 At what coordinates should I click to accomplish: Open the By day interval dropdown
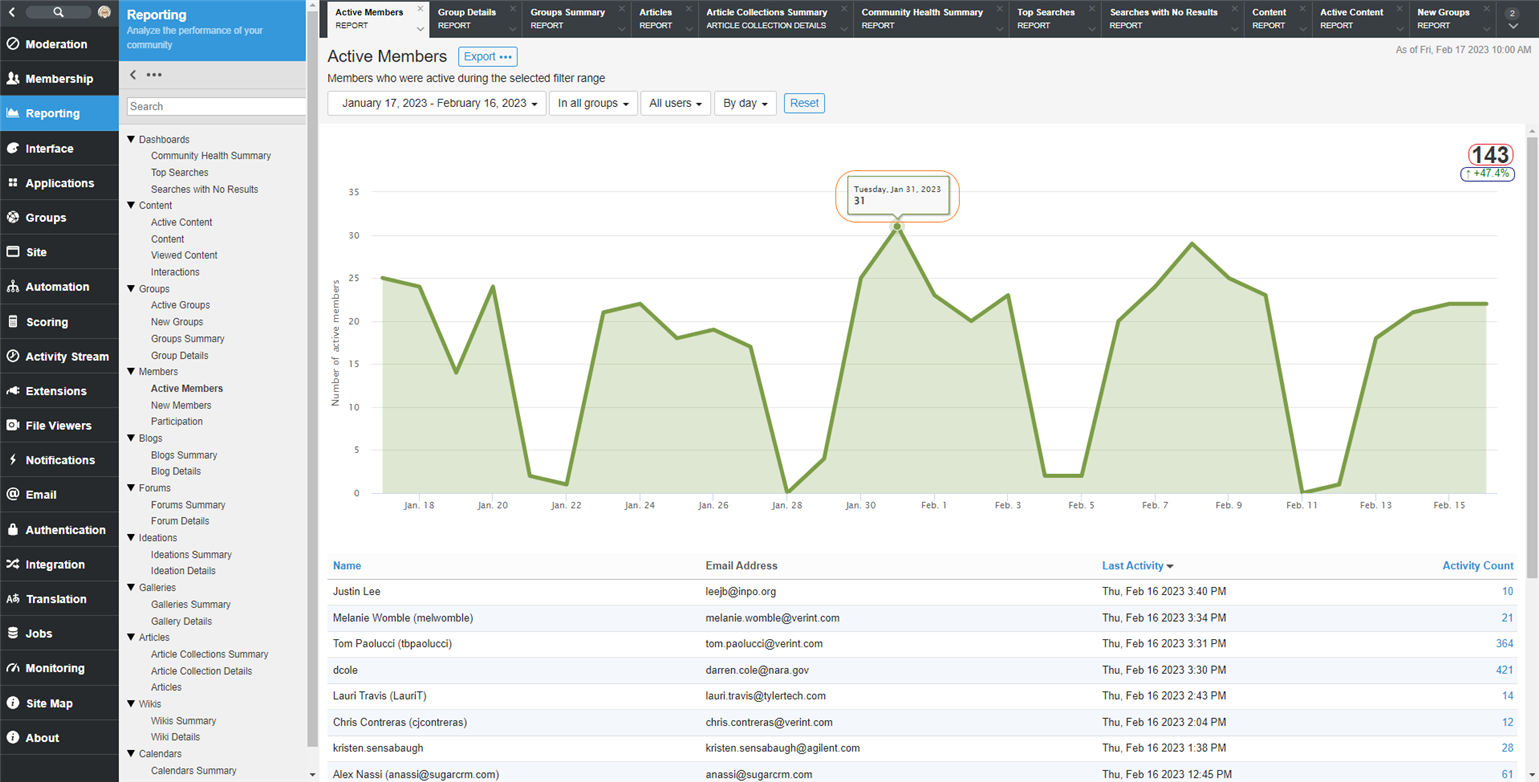point(745,103)
